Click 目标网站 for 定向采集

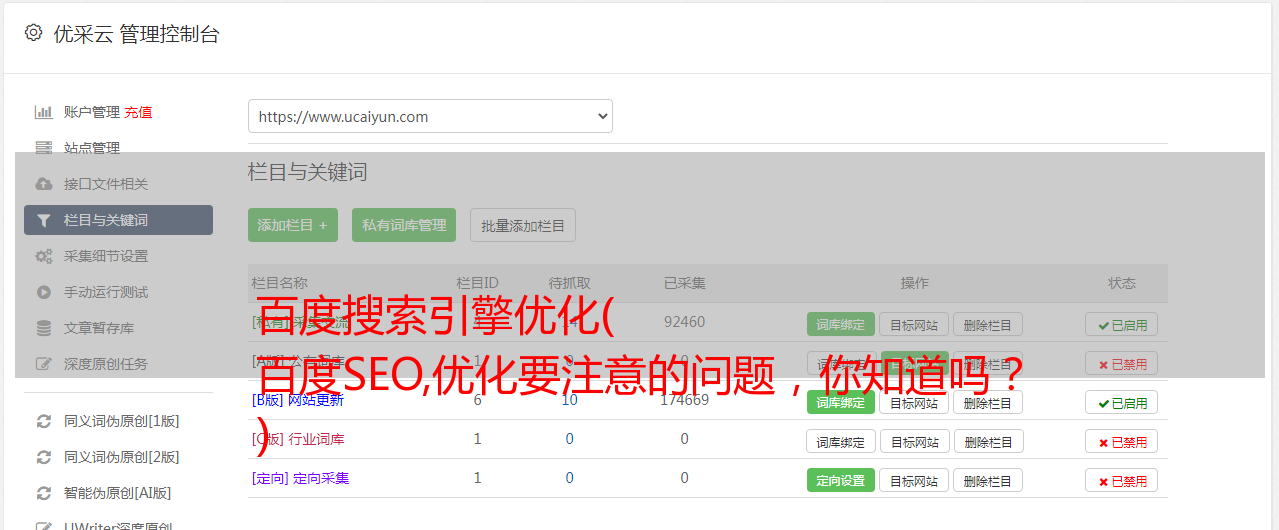(914, 480)
